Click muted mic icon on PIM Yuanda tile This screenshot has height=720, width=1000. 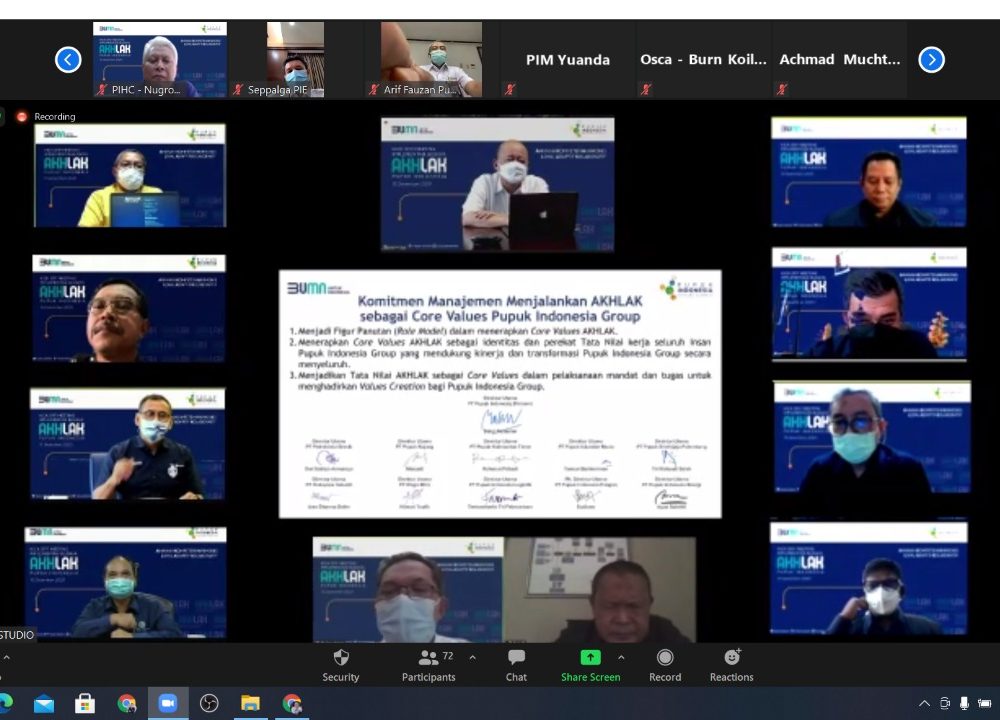click(x=510, y=89)
